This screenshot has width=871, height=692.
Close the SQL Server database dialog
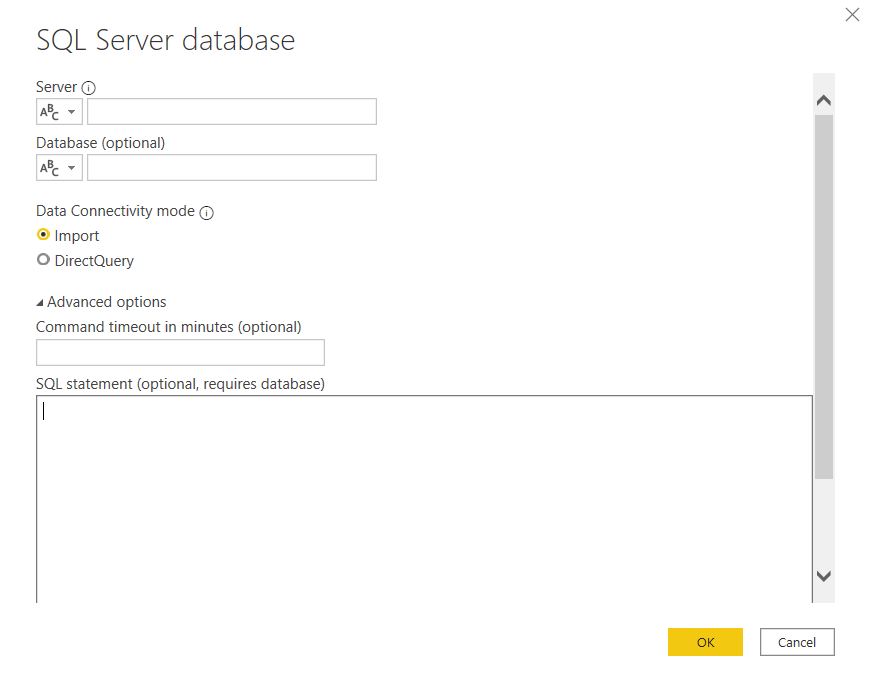pyautogui.click(x=852, y=14)
